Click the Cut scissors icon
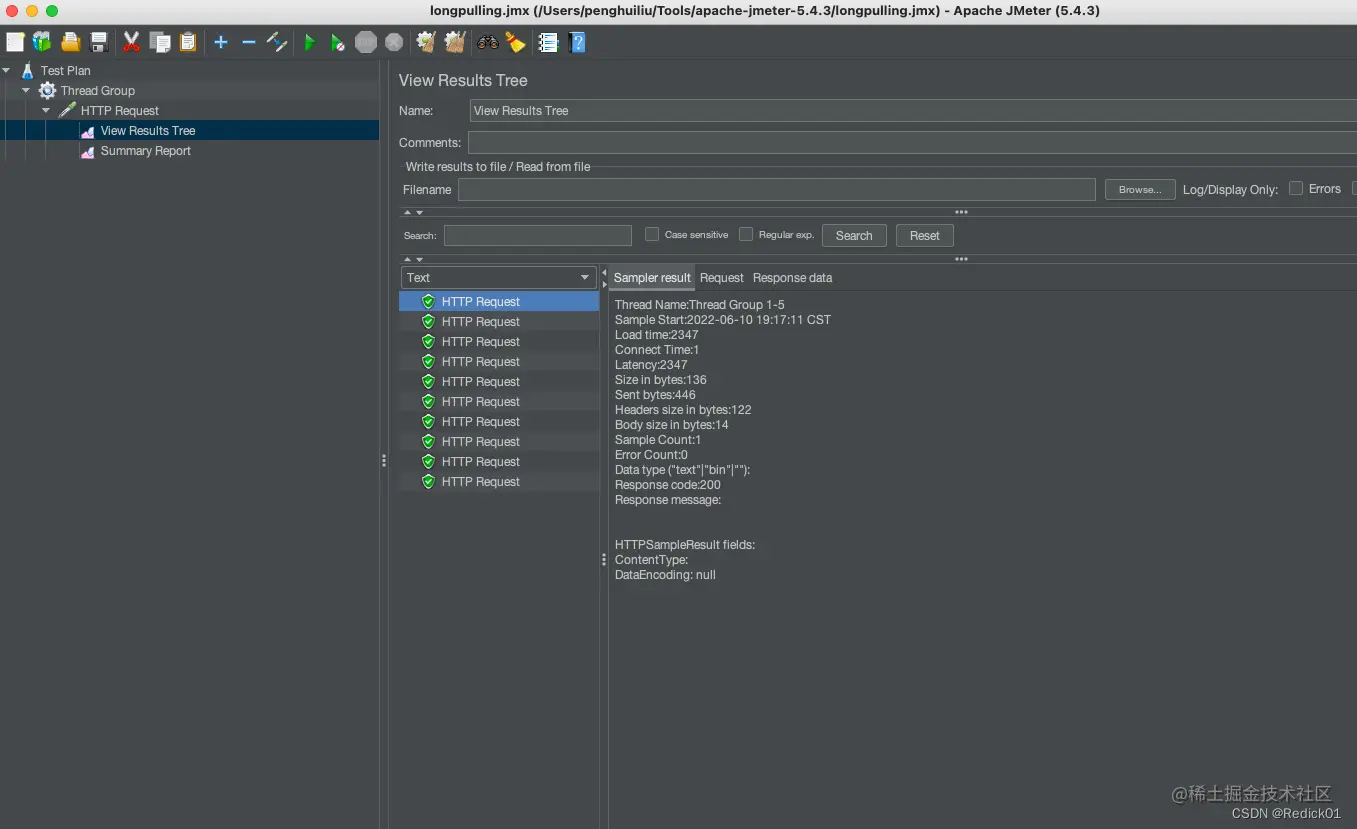This screenshot has height=829, width=1357. pos(131,42)
